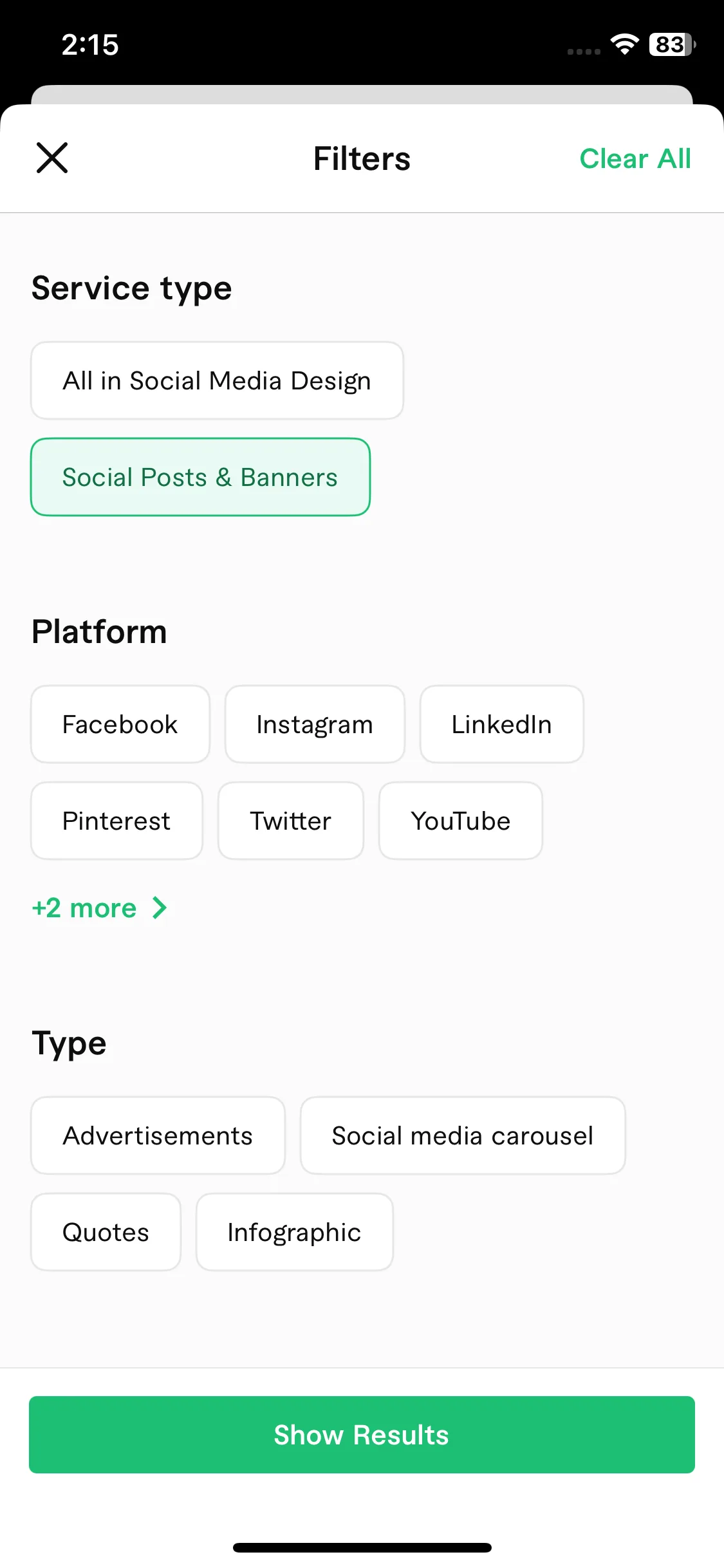The height and width of the screenshot is (1568, 724).
Task: Tap the battery indicator showing 83
Action: point(672,44)
